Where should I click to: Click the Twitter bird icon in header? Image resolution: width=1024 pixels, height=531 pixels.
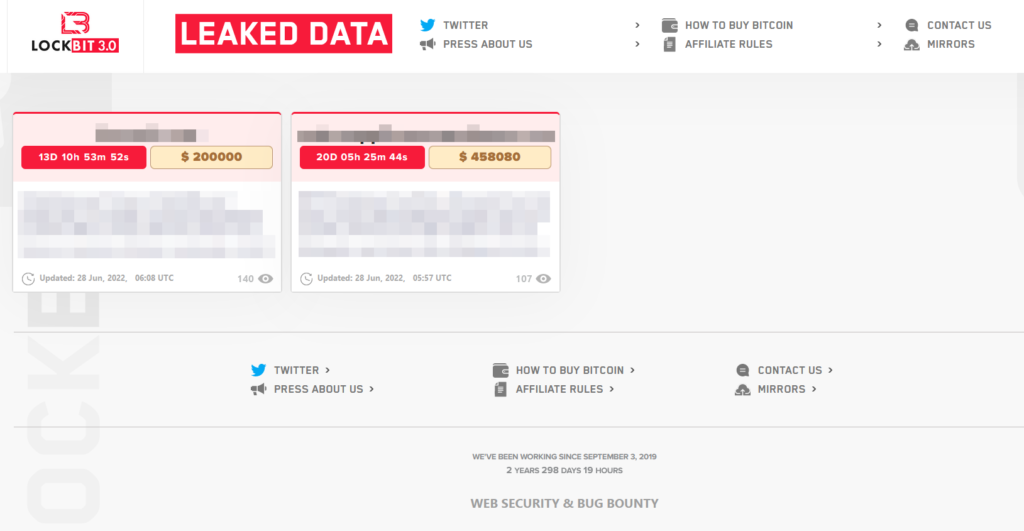coord(428,25)
